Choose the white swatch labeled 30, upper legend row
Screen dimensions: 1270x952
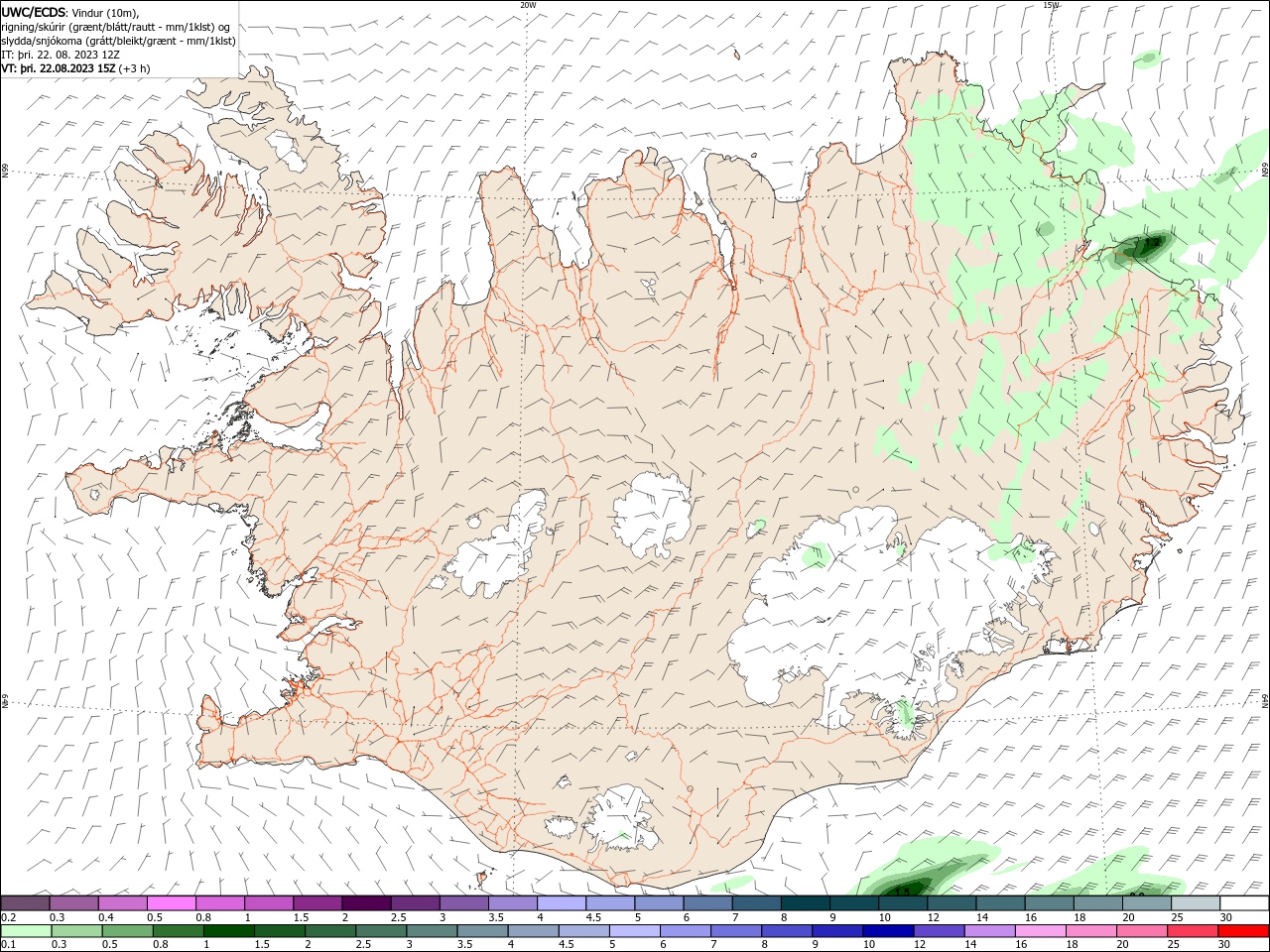pyautogui.click(x=1244, y=902)
